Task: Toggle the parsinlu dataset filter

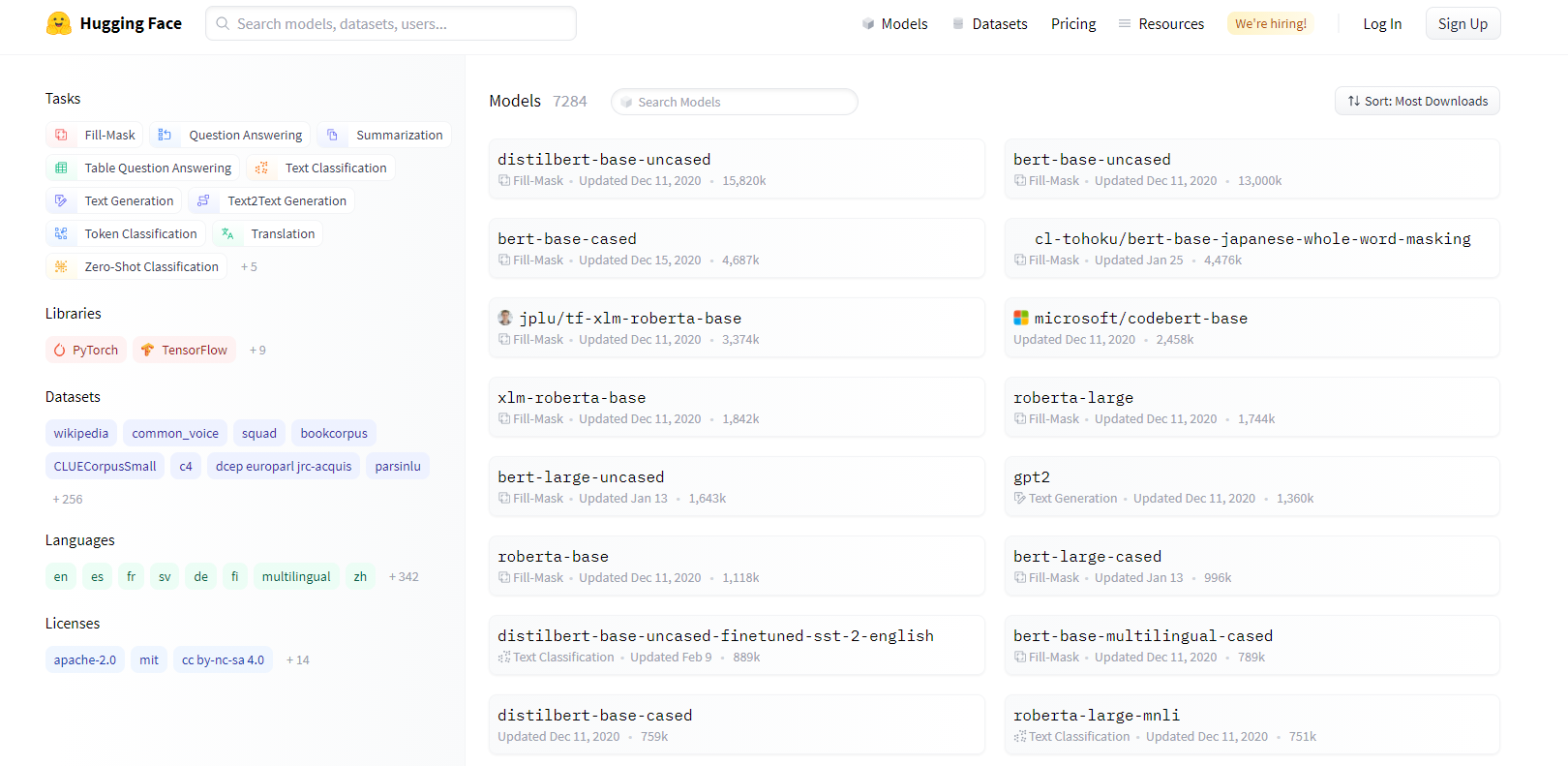Action: (398, 466)
